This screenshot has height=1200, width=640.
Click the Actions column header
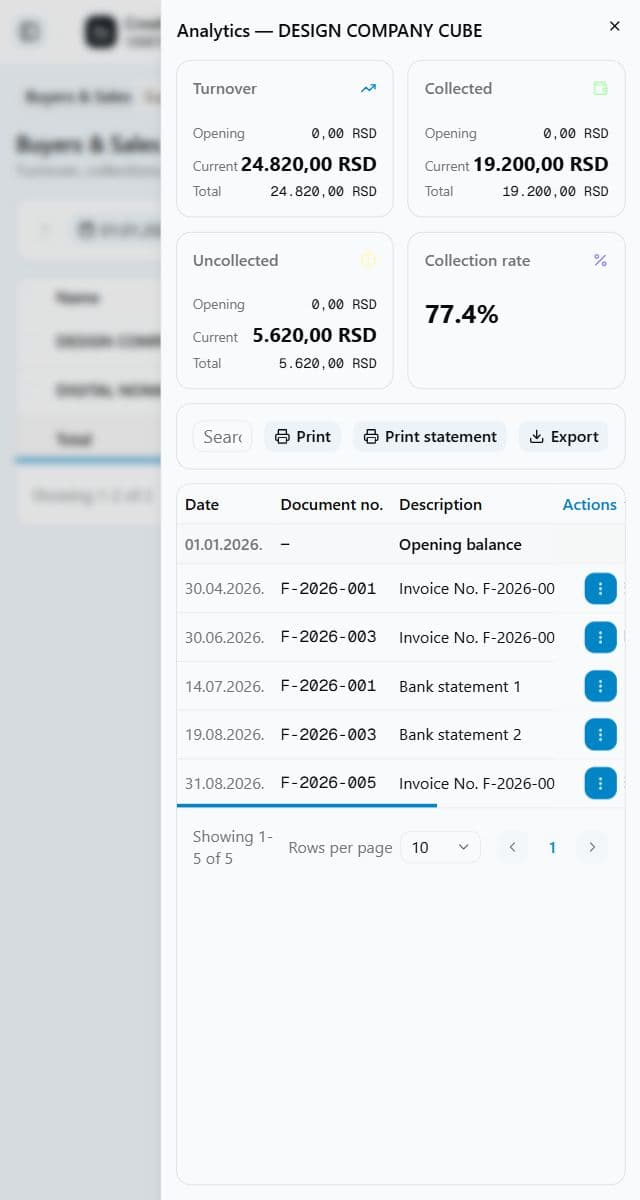click(590, 505)
